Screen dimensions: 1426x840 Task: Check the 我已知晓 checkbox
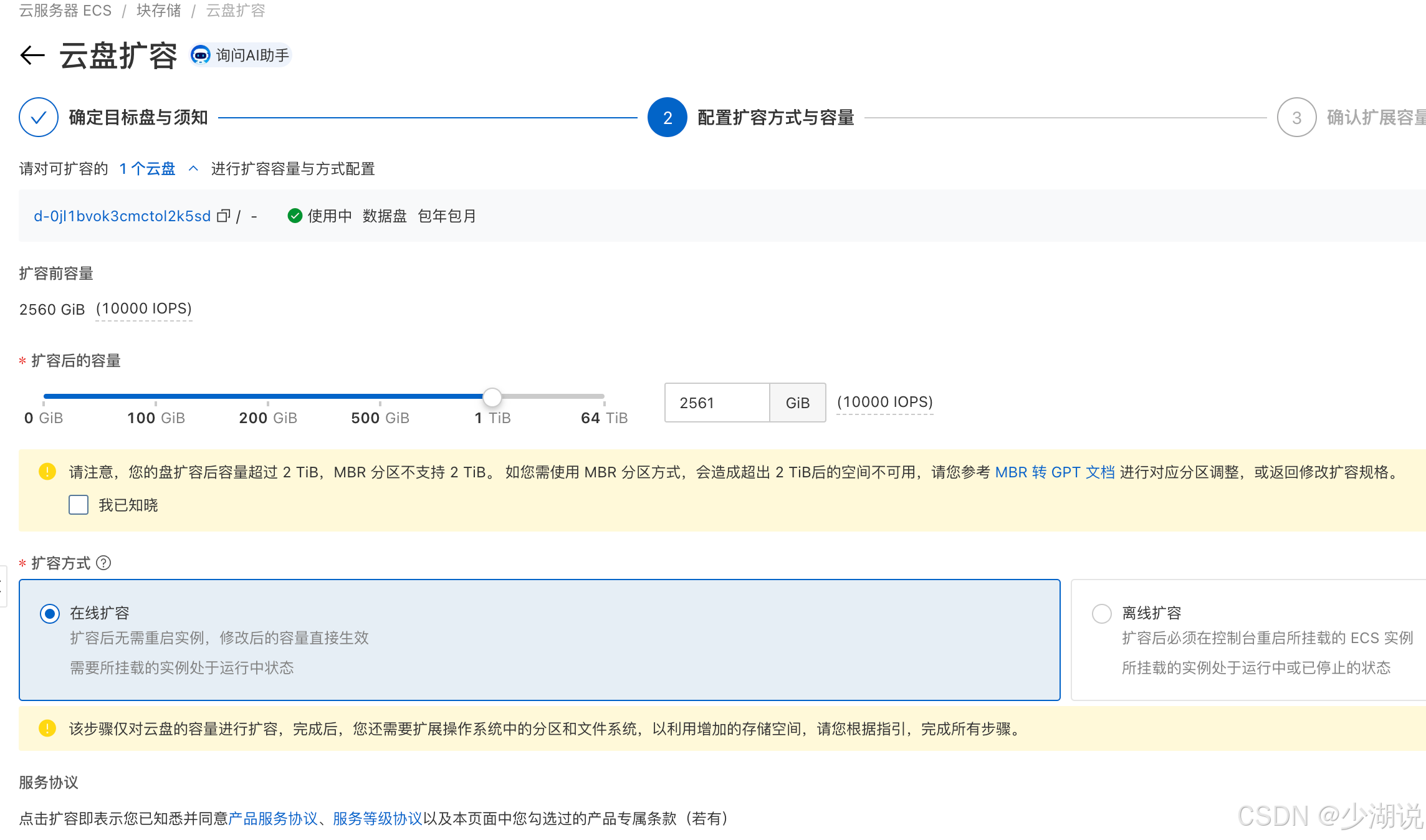coord(79,505)
